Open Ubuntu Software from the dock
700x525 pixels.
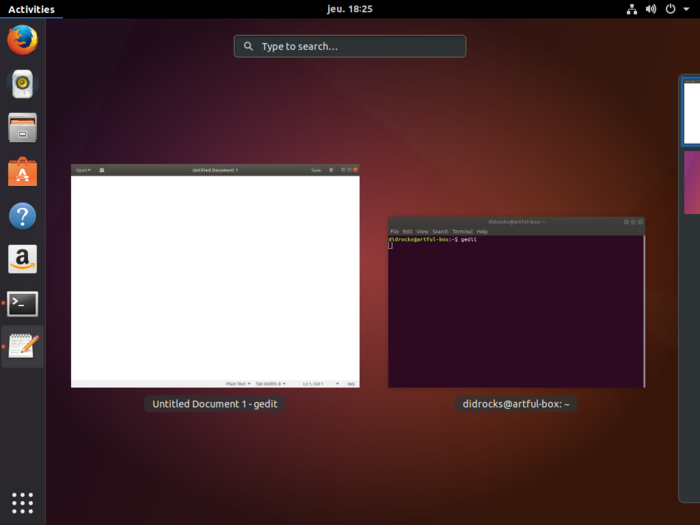22,172
